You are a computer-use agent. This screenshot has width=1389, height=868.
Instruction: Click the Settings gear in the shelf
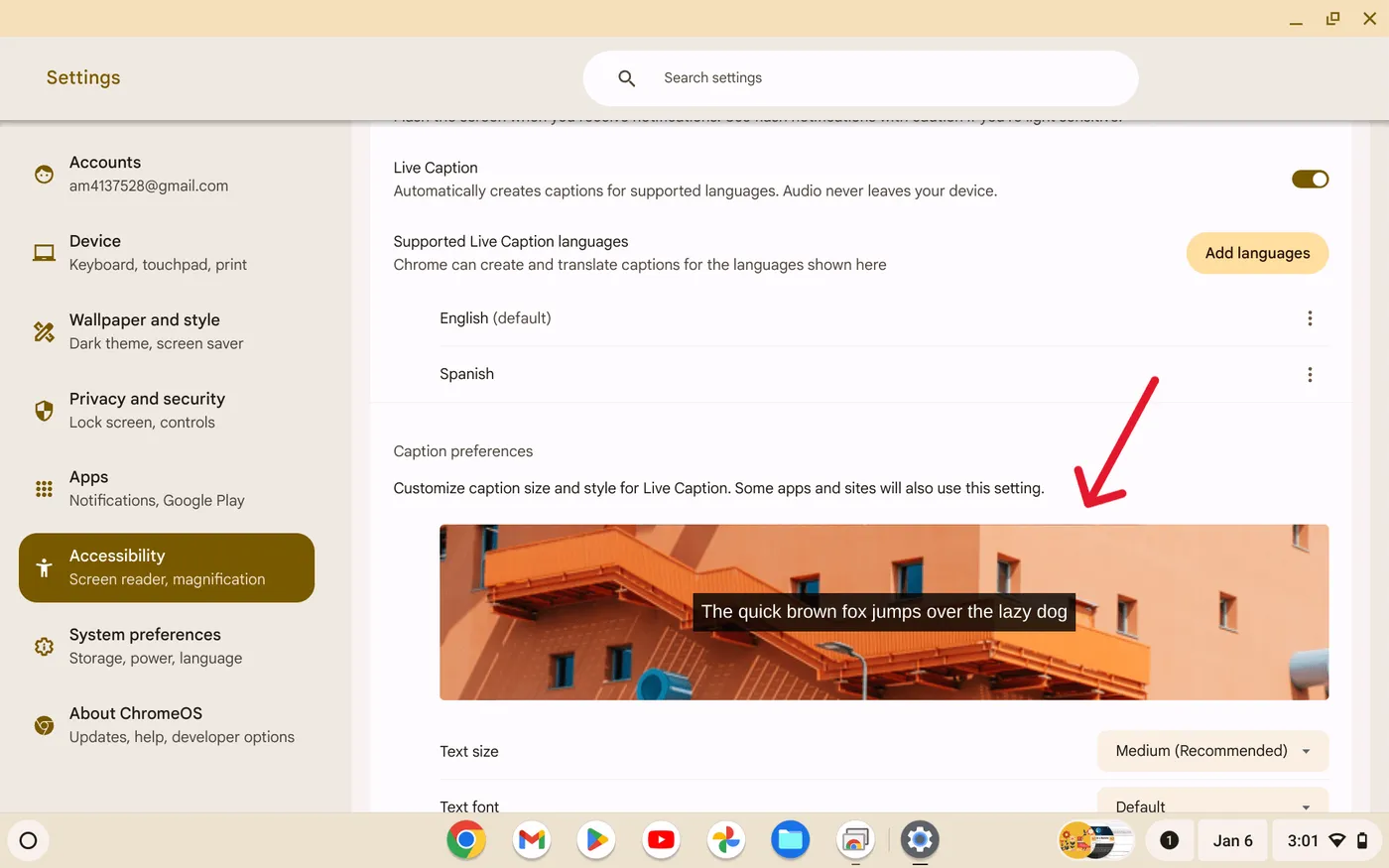pyautogui.click(x=920, y=840)
